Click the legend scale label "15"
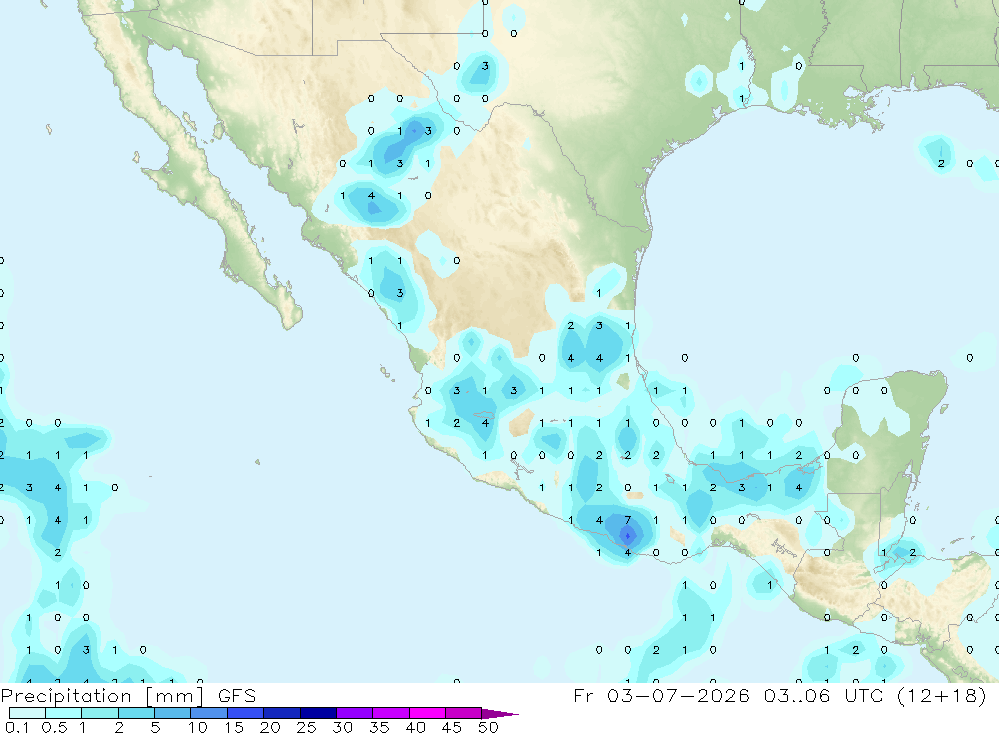The image size is (1000, 733). 234,727
